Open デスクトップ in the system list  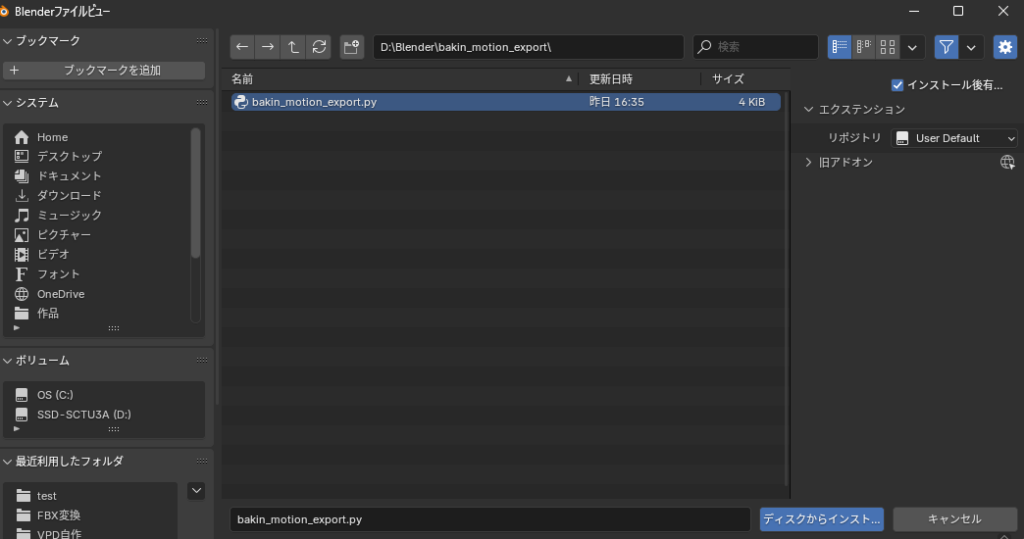69,156
